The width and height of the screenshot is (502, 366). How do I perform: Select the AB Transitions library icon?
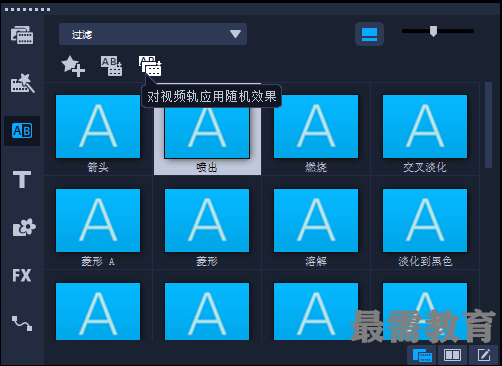point(22,131)
